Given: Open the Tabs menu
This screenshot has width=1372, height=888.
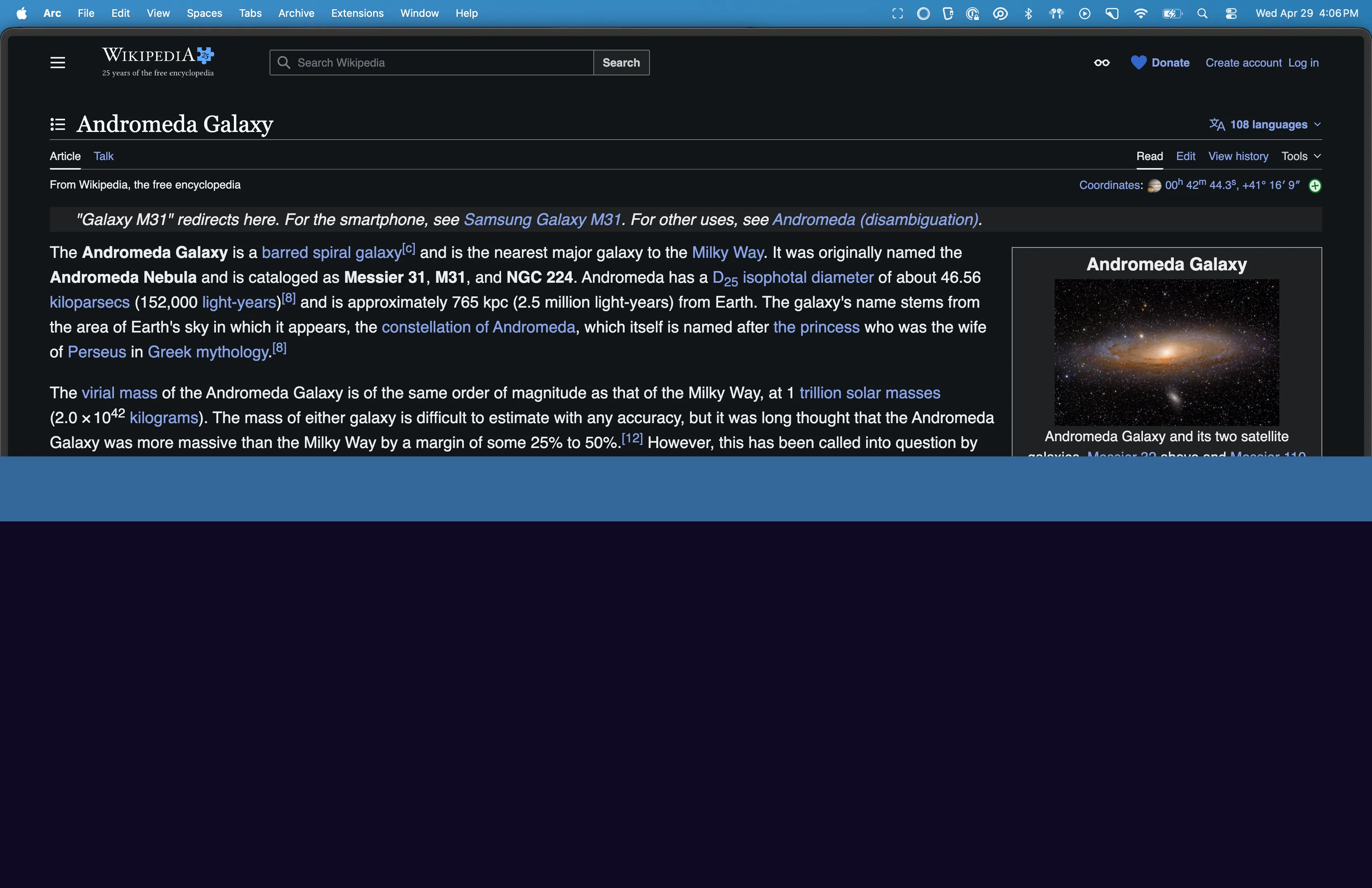Looking at the screenshot, I should pyautogui.click(x=250, y=13).
